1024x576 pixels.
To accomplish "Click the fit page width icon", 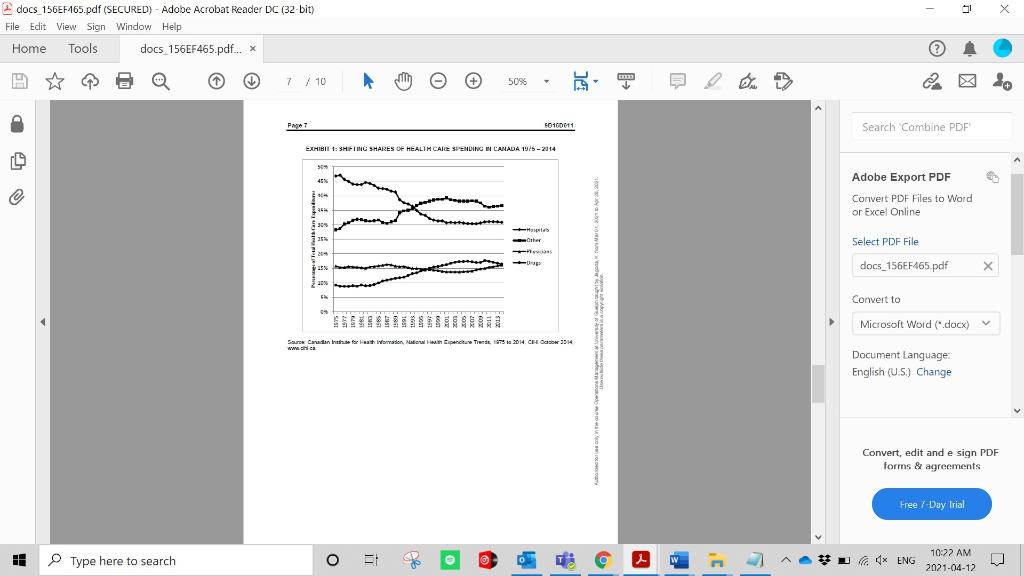I will tap(581, 81).
